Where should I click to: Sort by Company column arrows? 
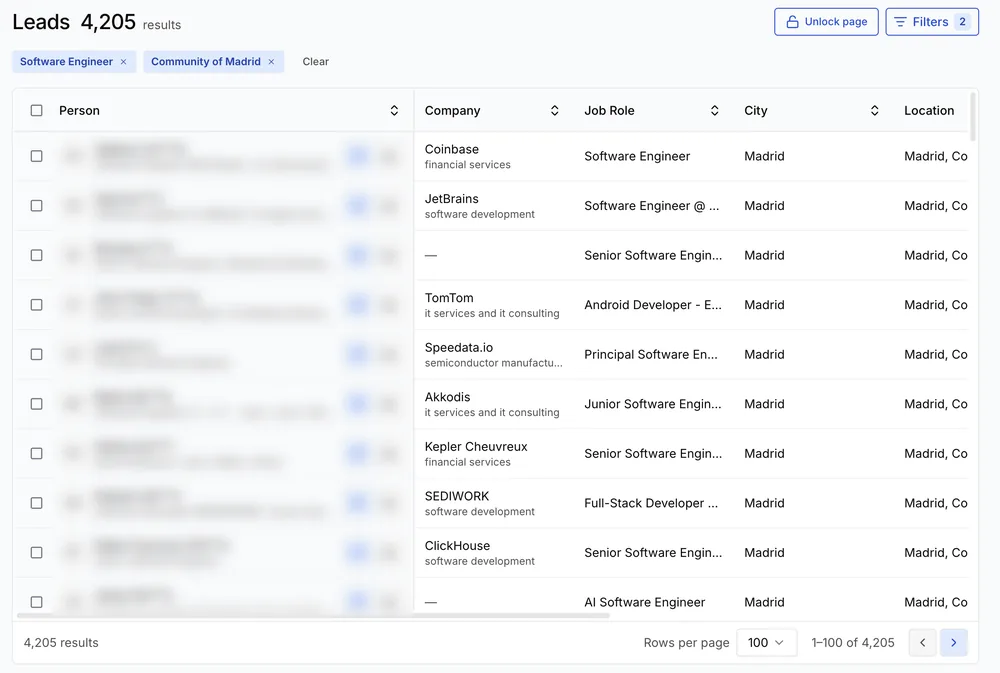point(554,110)
